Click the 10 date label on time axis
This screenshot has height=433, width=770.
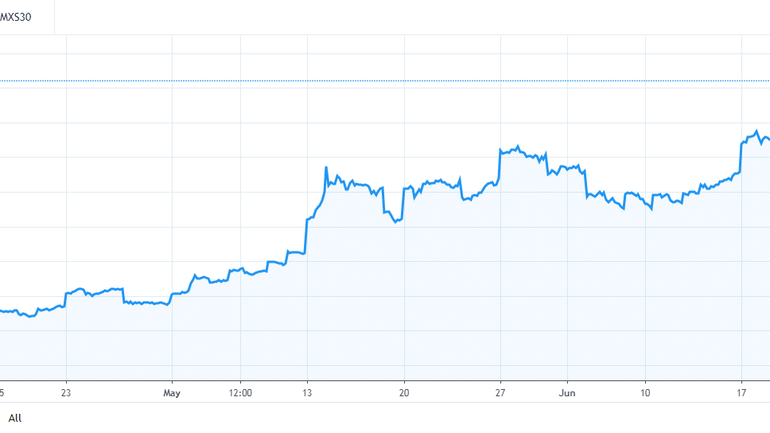pos(646,394)
